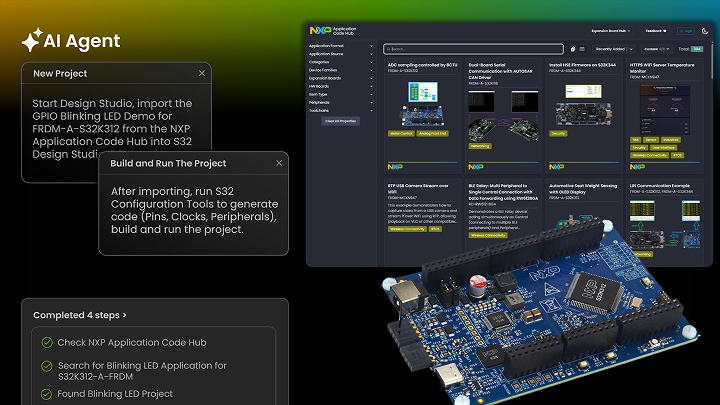Open the Feedback dropdown menu
Viewport: 720px width, 405px height.
click(656, 31)
